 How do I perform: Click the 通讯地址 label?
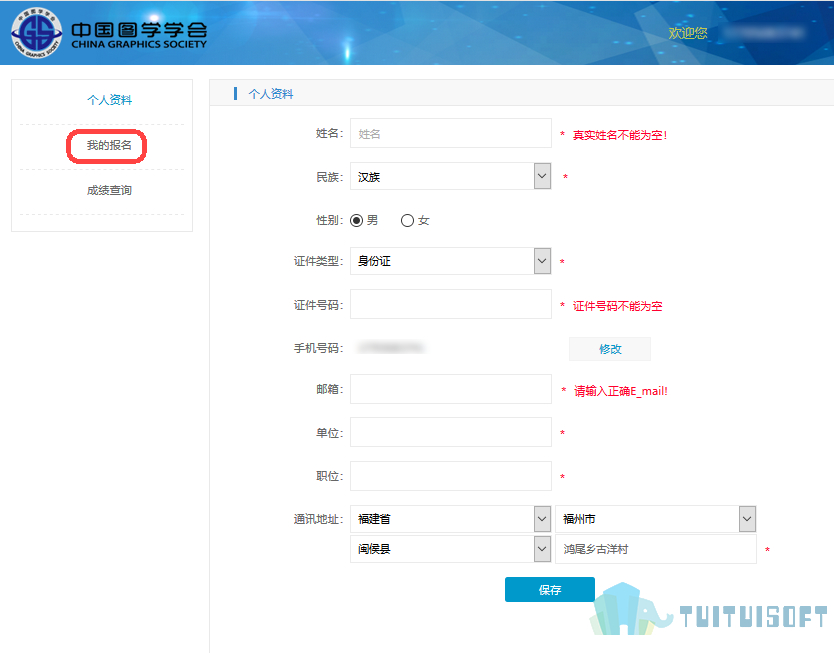tap(318, 519)
